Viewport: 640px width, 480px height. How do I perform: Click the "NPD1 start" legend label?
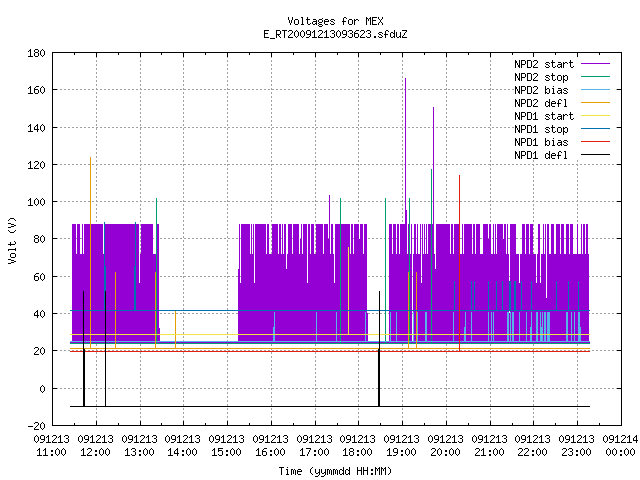(x=544, y=116)
